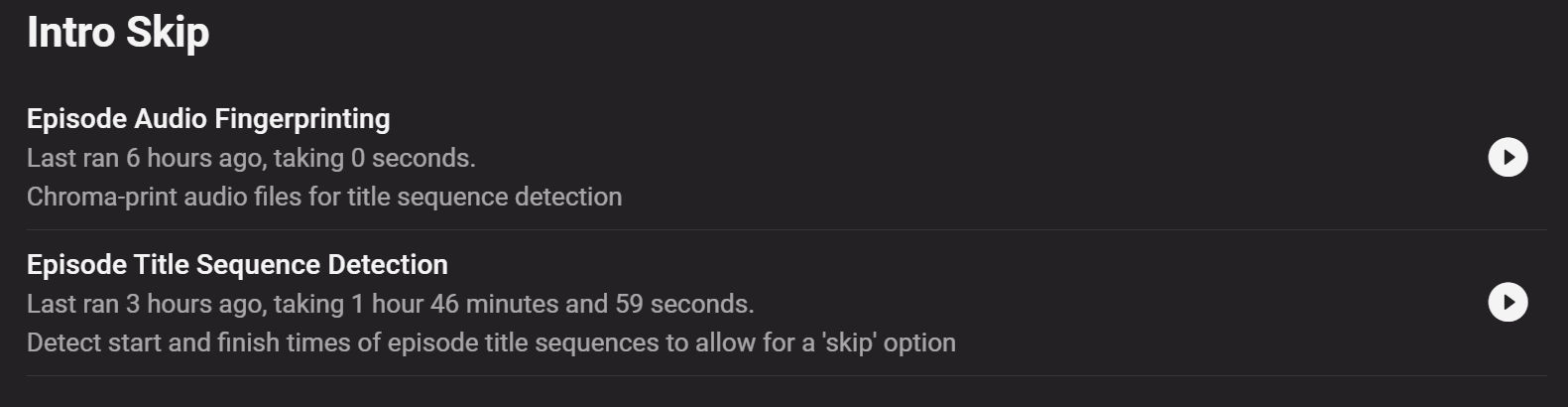Screen dimensions: 1568x407
Task: Launch audio fingerprinting with its round play icon
Action: tap(1508, 157)
